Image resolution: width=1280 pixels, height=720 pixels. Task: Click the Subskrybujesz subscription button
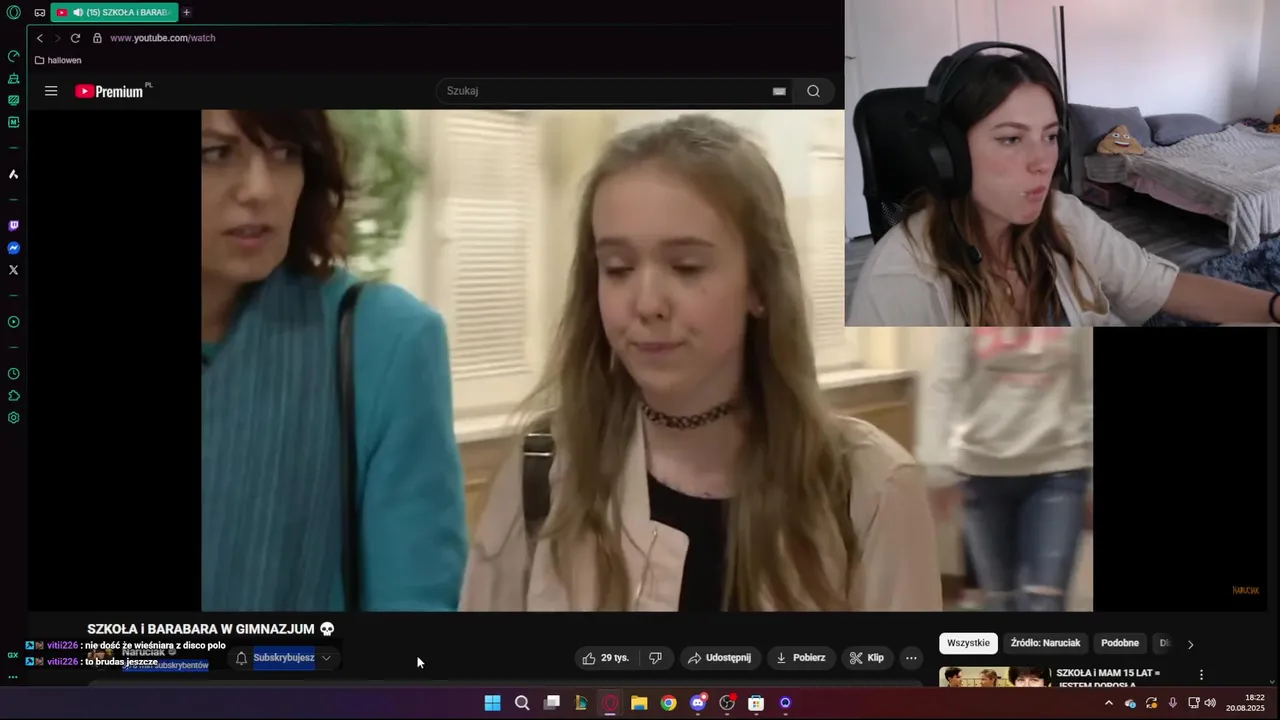pos(284,658)
